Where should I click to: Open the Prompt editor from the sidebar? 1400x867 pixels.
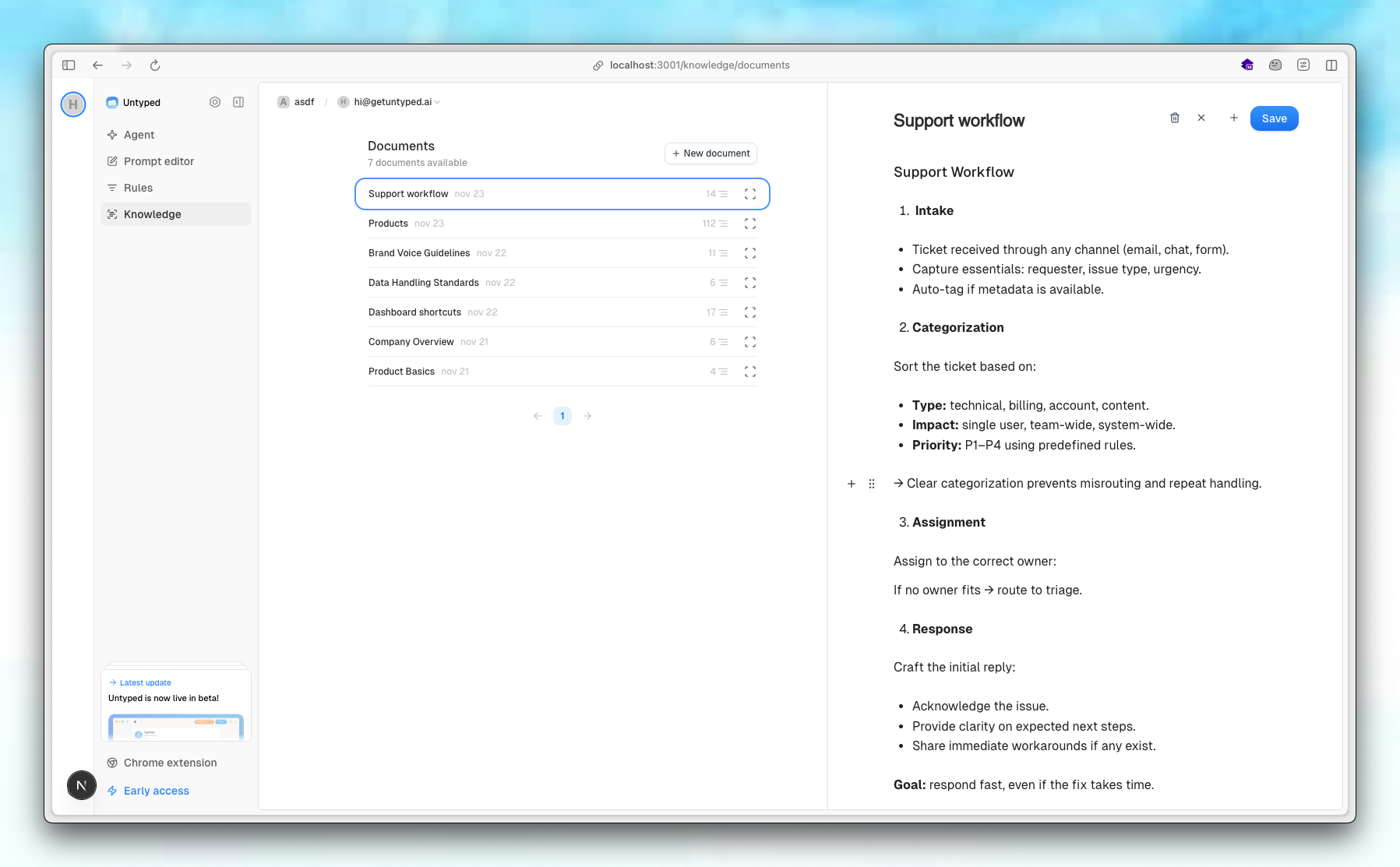coord(158,161)
